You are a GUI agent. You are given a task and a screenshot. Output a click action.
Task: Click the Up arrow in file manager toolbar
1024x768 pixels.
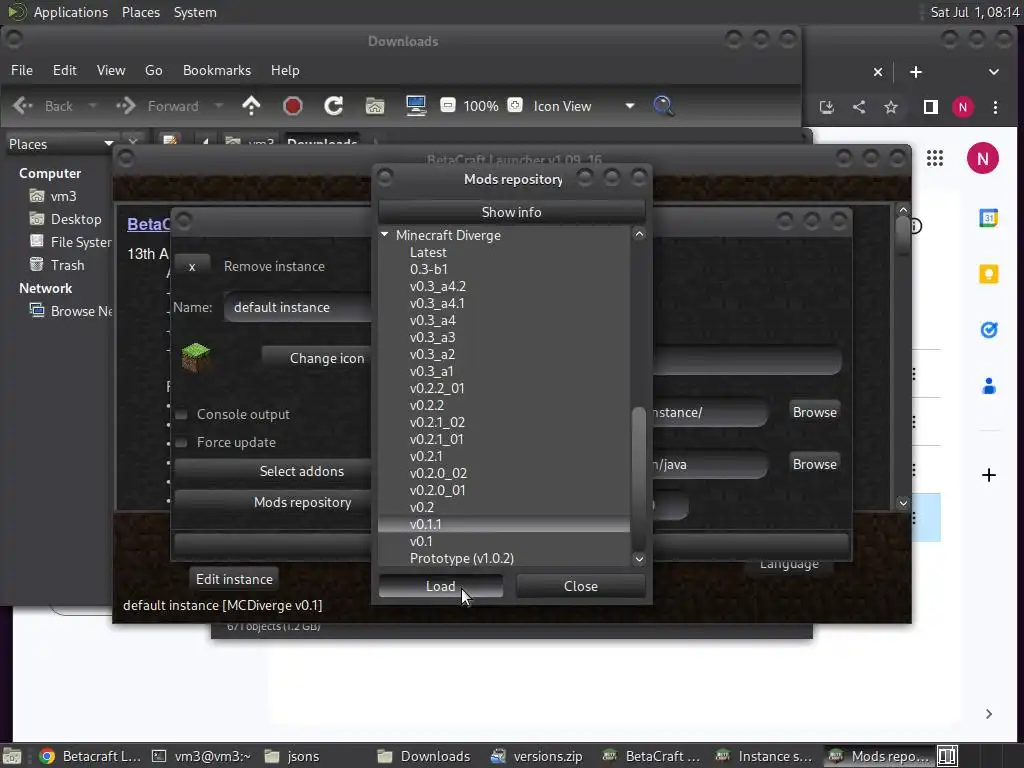251,106
